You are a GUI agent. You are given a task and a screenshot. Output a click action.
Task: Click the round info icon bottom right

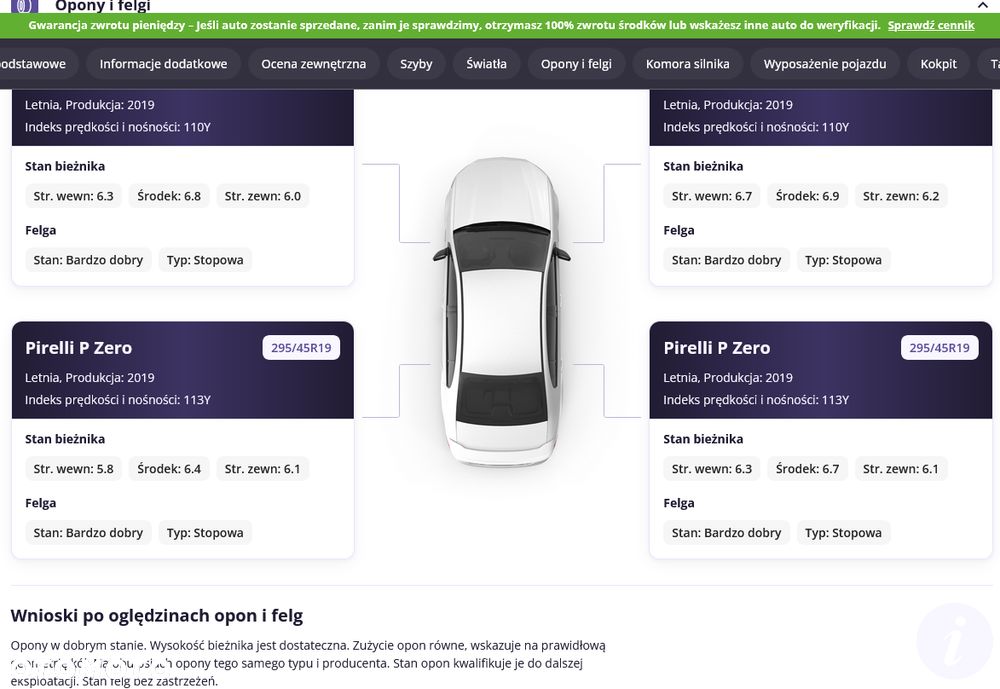tap(955, 641)
